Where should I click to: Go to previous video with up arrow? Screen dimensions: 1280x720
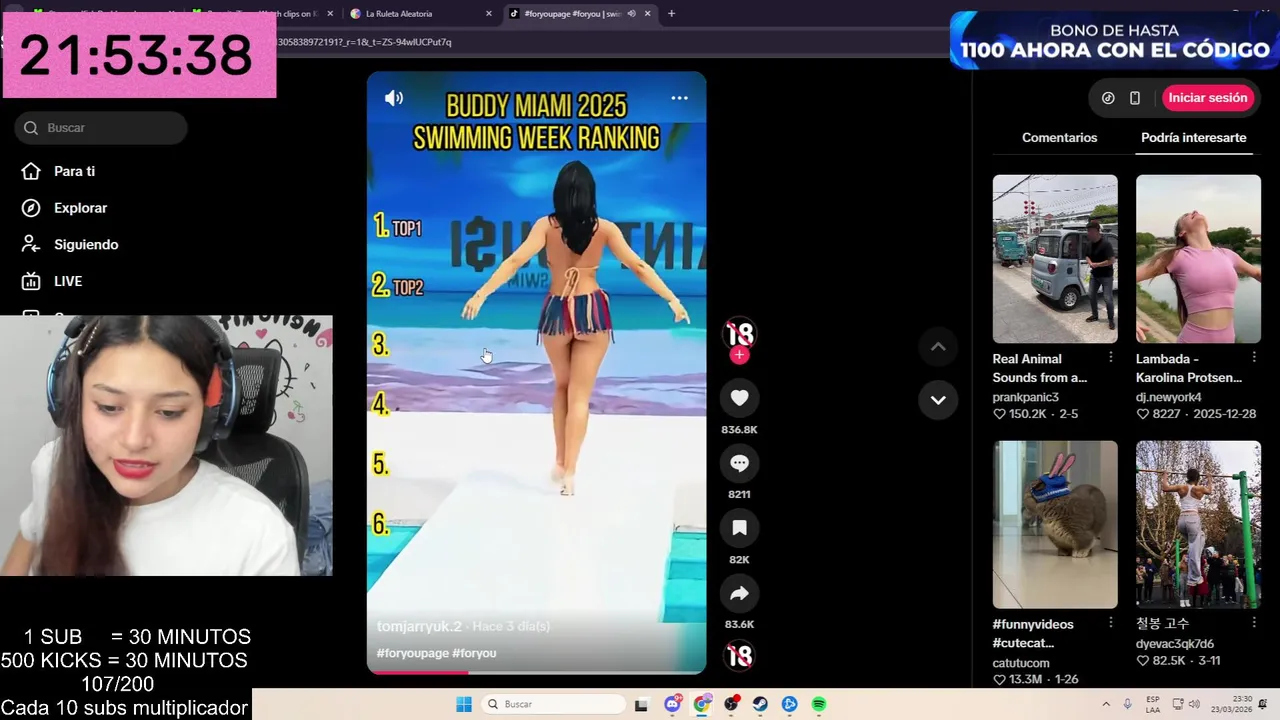point(938,347)
